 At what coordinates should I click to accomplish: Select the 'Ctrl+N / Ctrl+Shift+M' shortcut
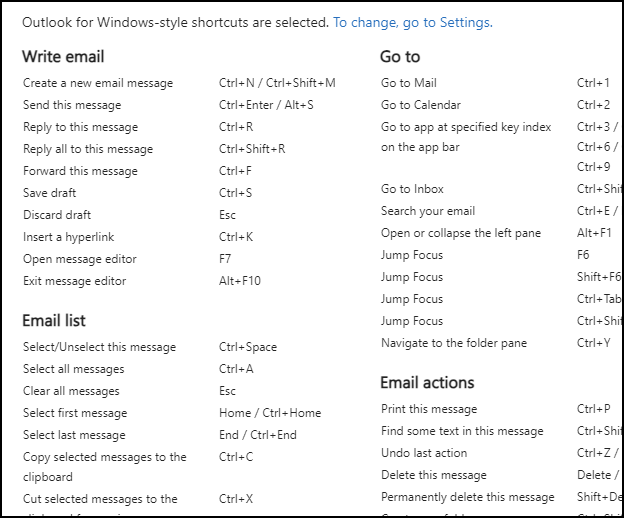277,83
